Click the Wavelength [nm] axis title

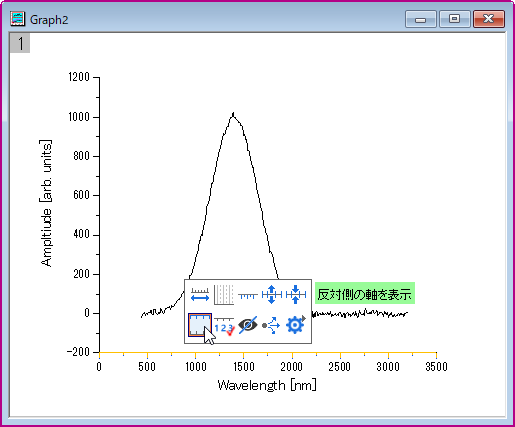(267, 385)
